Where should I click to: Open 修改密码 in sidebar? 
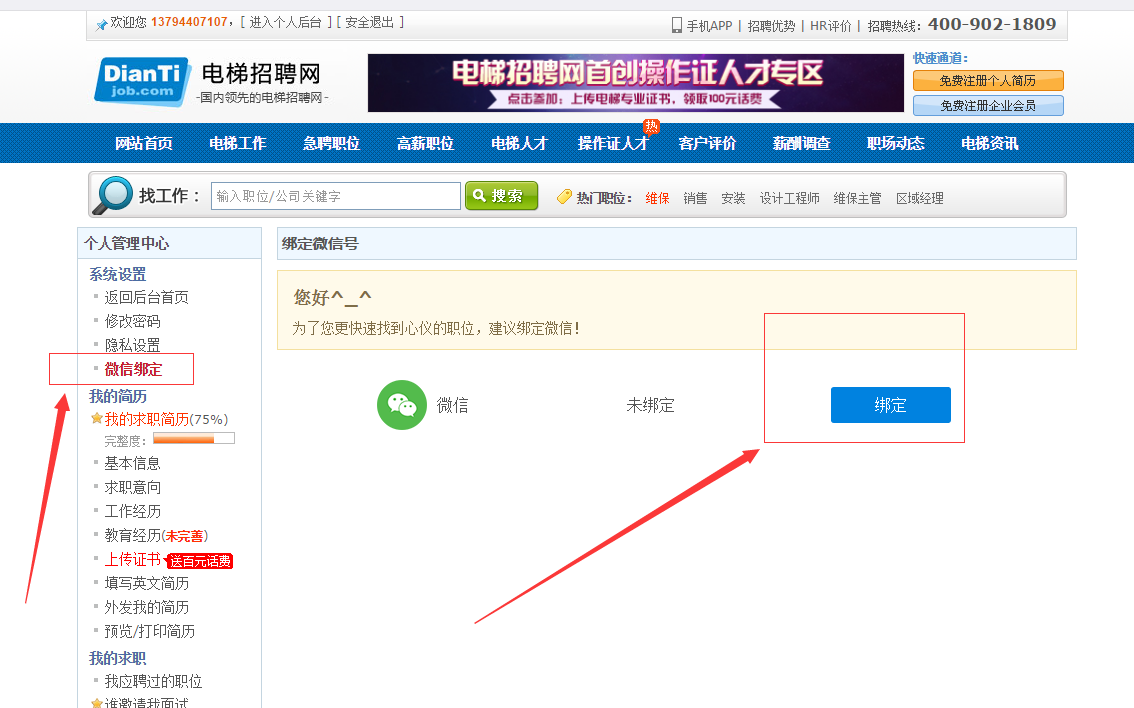(132, 321)
